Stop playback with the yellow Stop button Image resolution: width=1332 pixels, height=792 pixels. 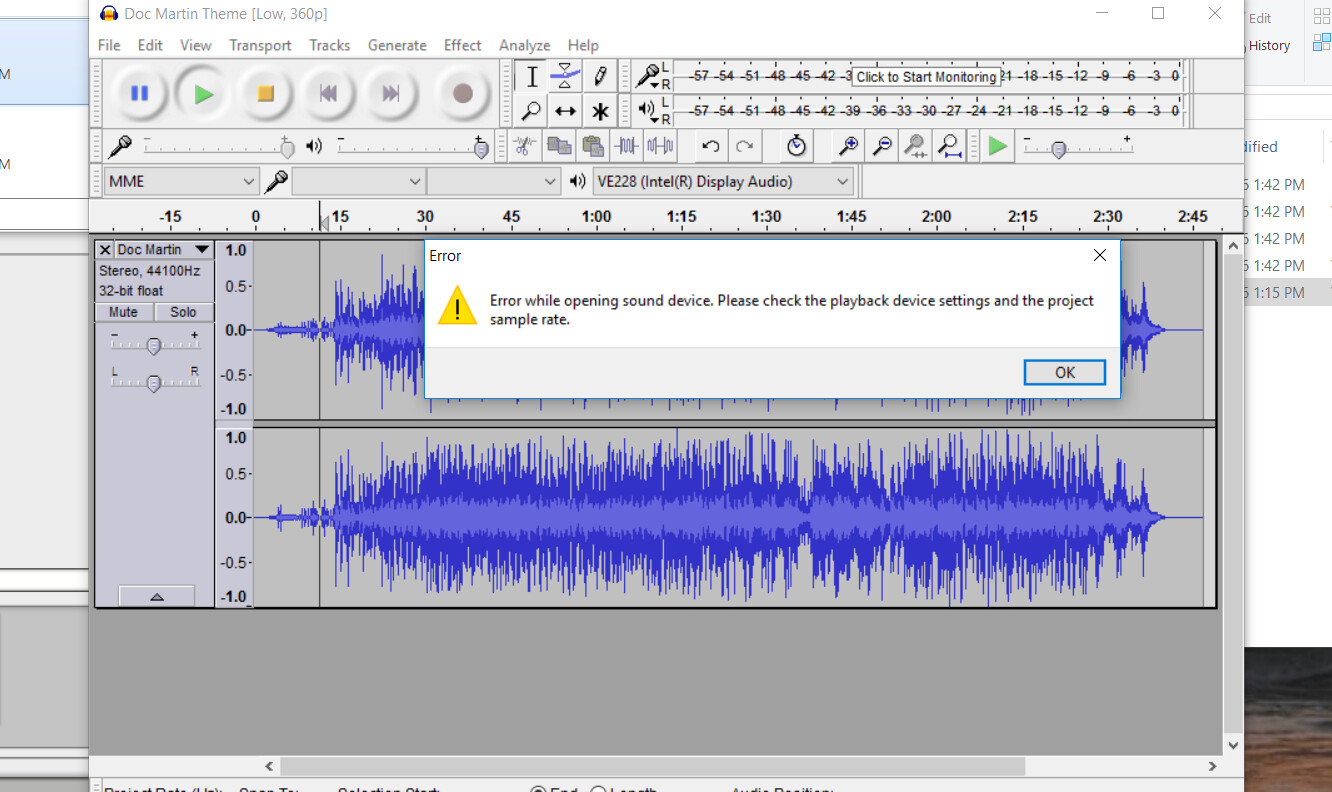click(x=266, y=94)
